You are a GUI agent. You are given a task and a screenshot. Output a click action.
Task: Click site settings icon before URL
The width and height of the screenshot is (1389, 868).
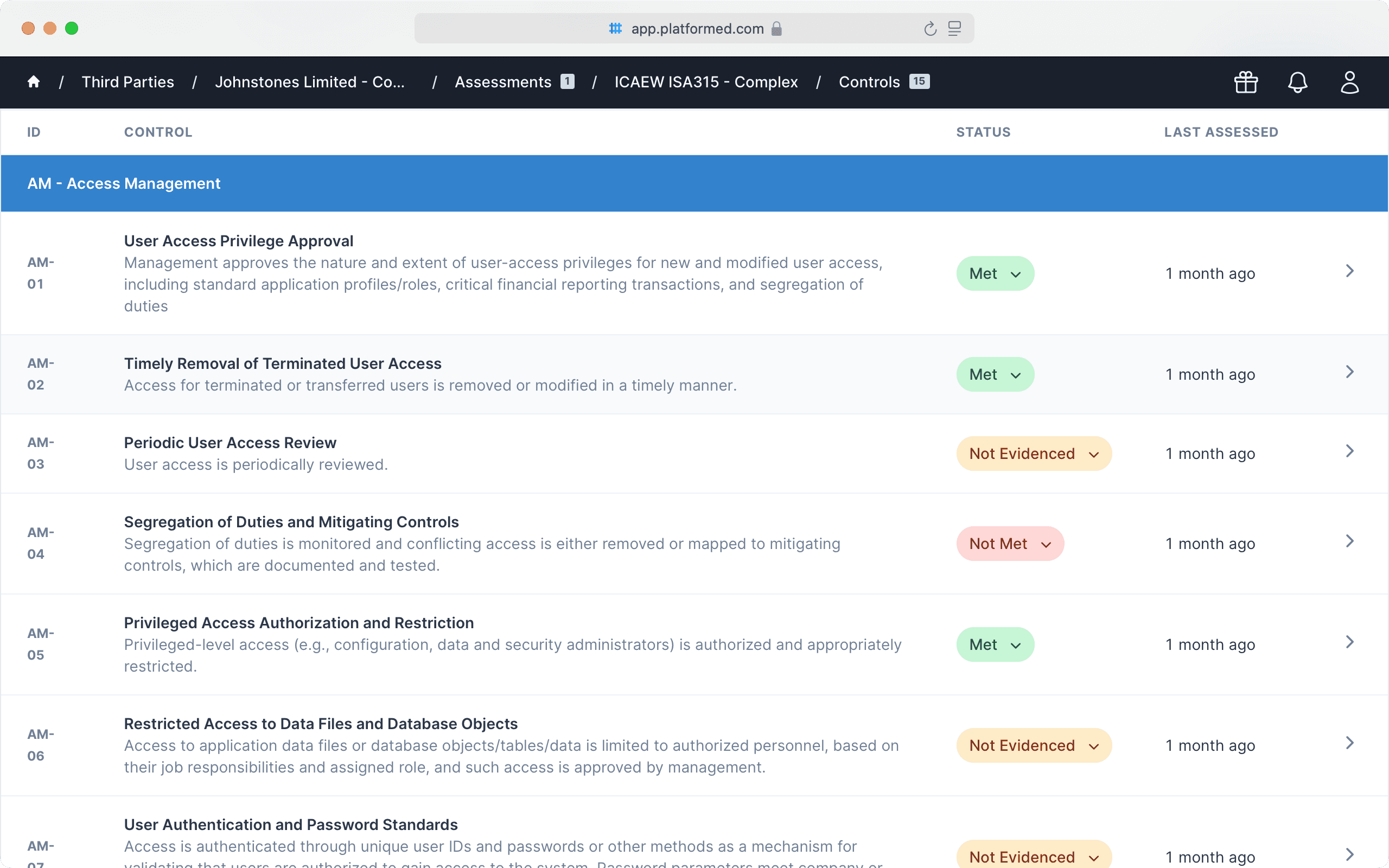pyautogui.click(x=615, y=29)
